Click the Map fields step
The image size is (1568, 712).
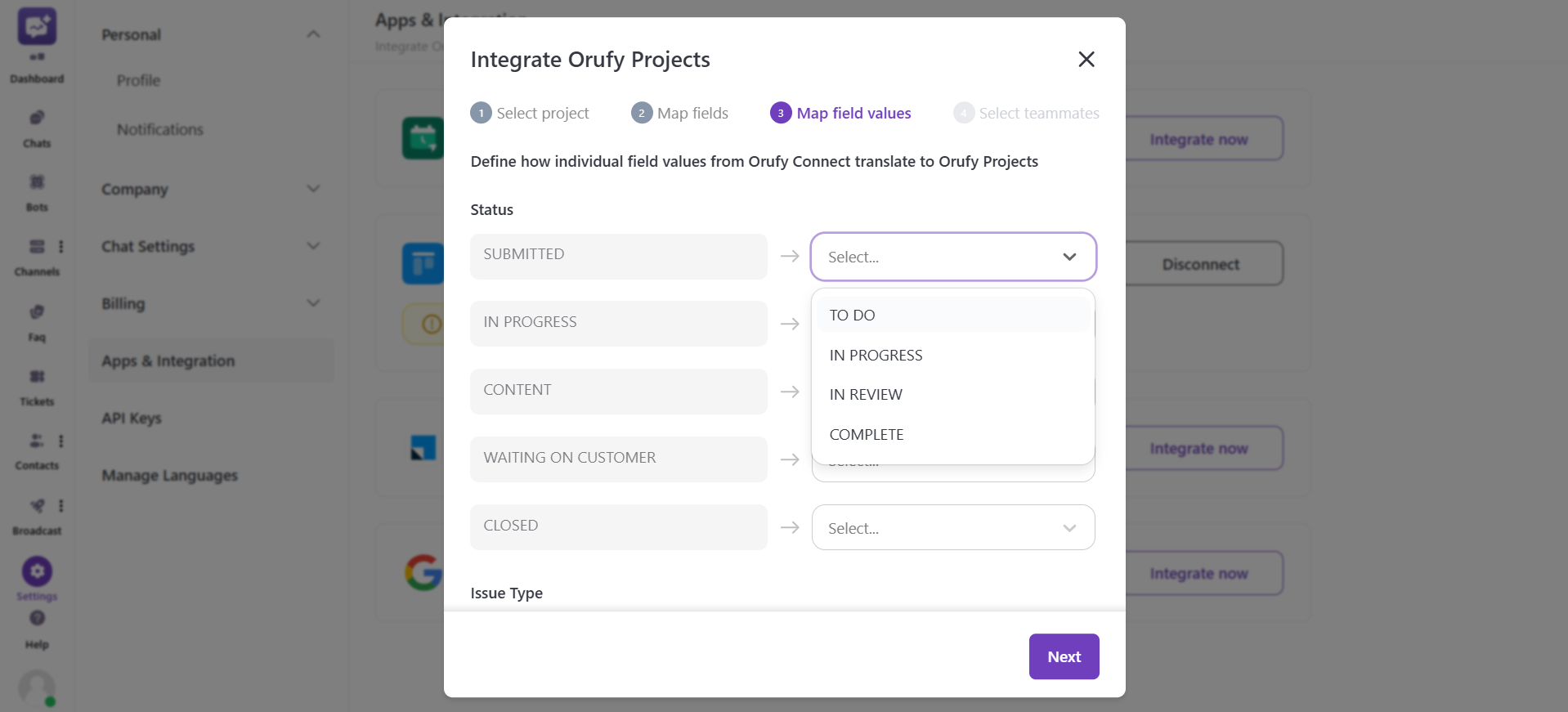tap(680, 113)
